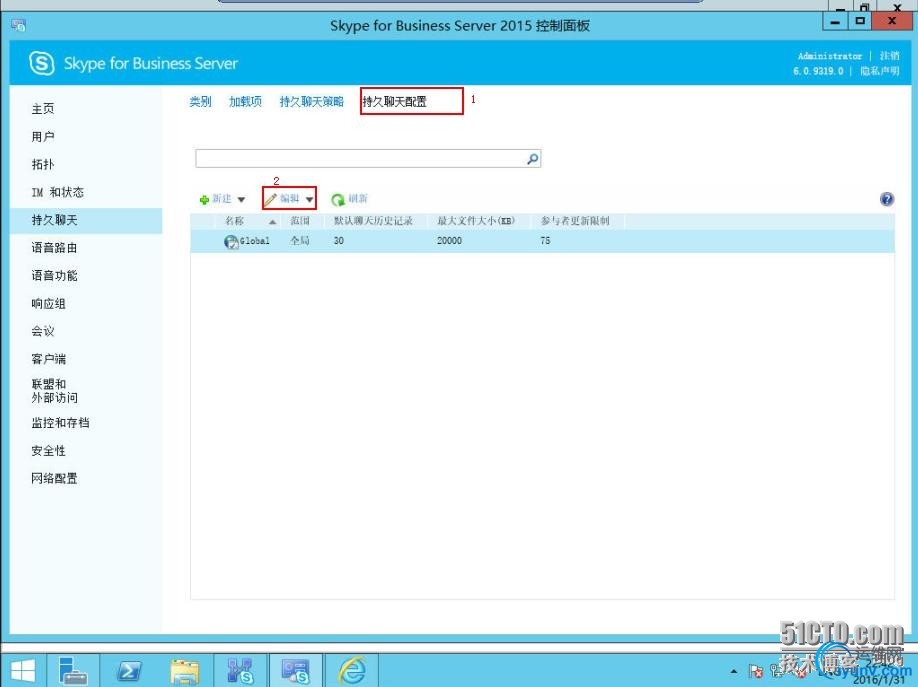
Task: Click the Skype logo in header
Action: point(42,63)
